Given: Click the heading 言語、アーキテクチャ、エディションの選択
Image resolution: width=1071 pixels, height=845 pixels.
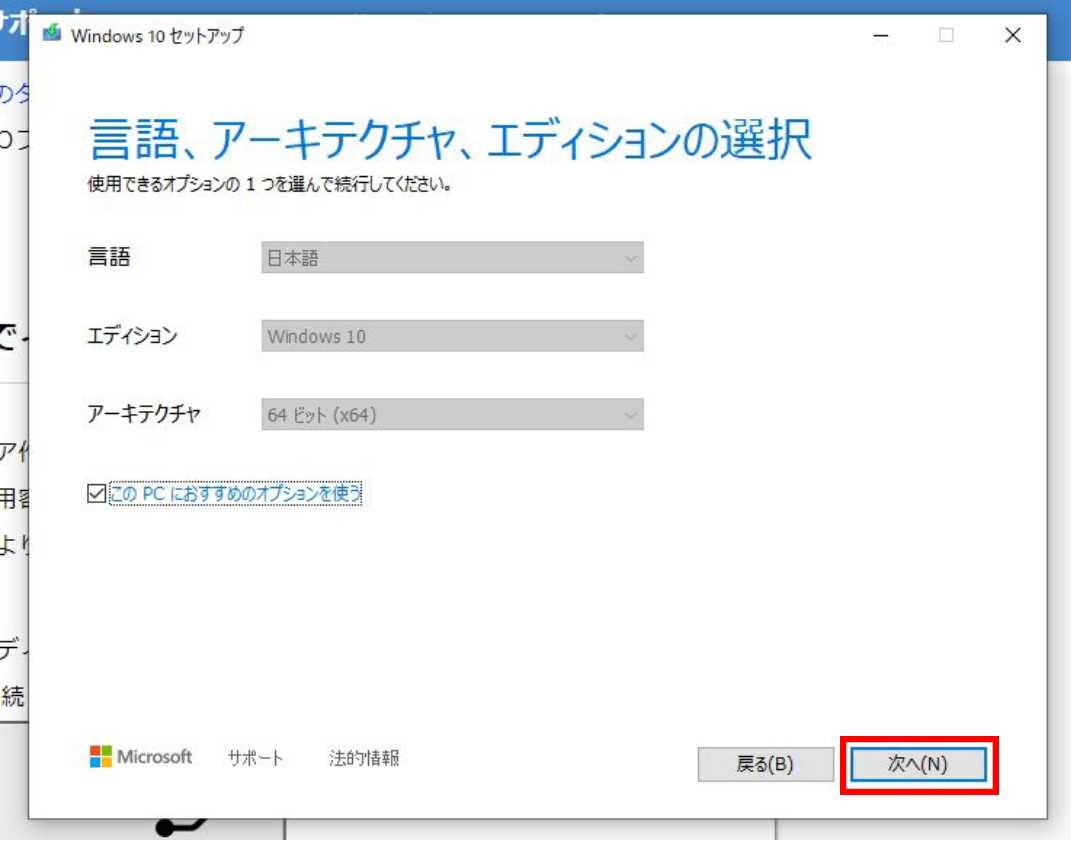Looking at the screenshot, I should click(x=450, y=139).
